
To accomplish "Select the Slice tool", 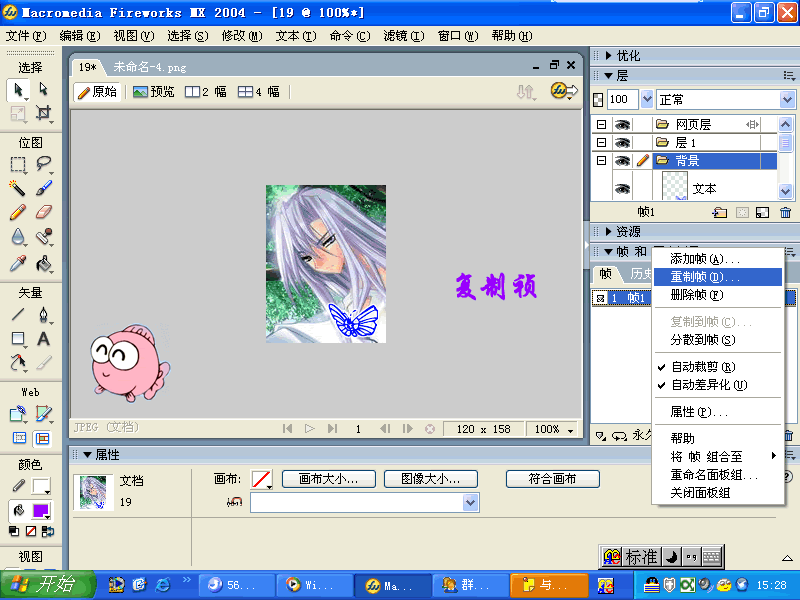I will [x=43, y=413].
